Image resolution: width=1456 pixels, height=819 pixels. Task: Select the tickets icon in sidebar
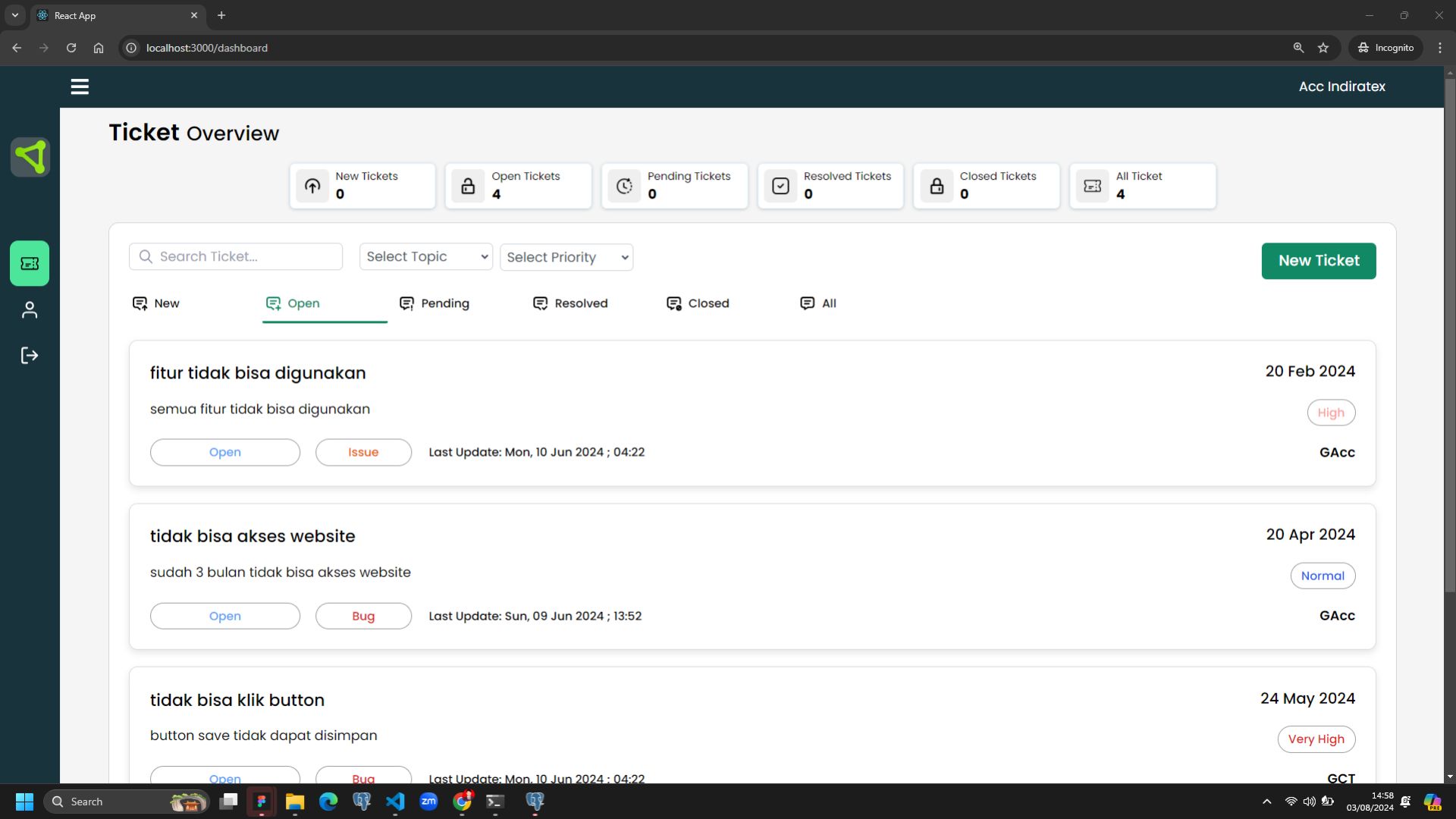pyautogui.click(x=30, y=263)
